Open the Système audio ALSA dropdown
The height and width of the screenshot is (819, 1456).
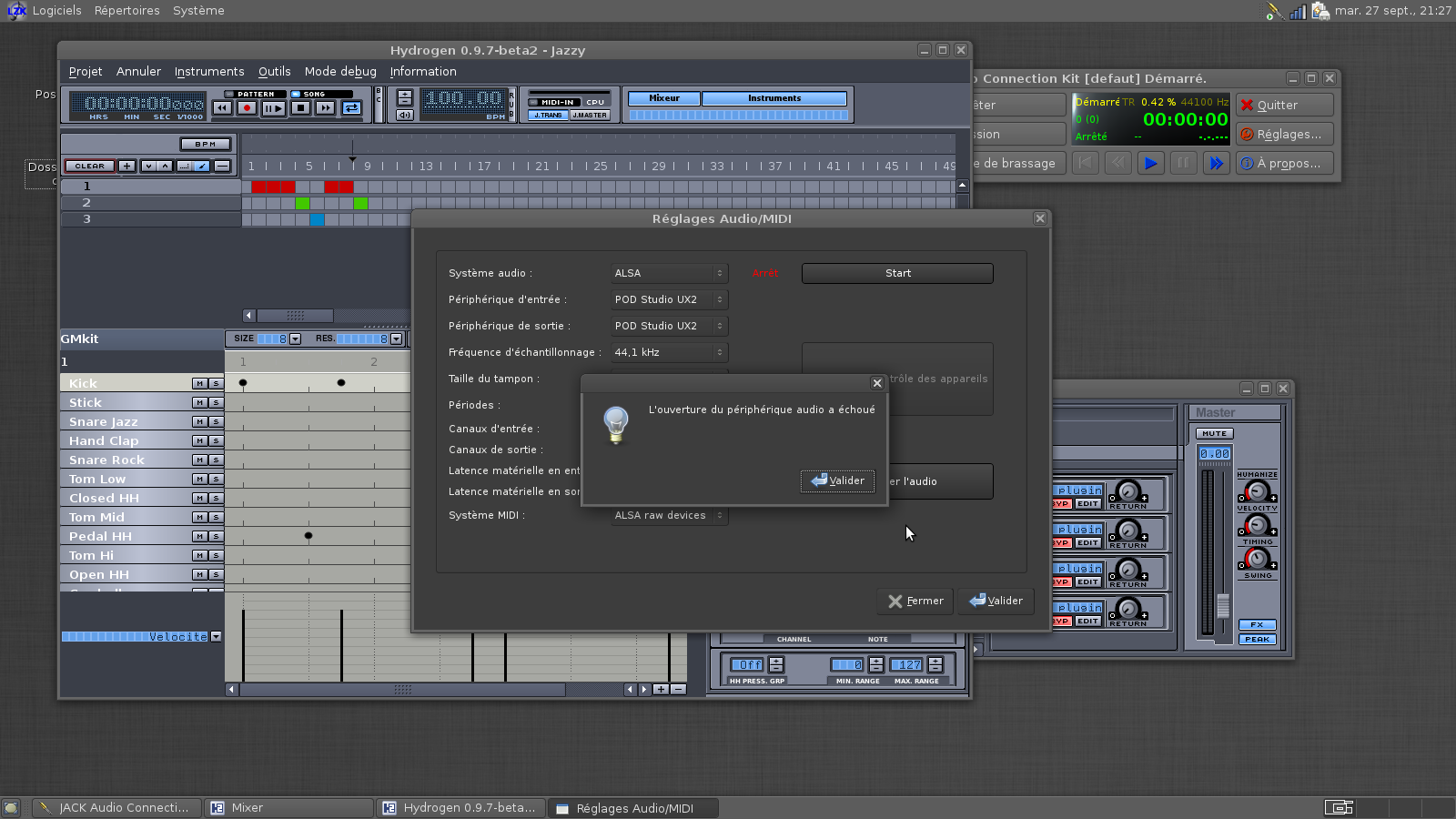(669, 273)
